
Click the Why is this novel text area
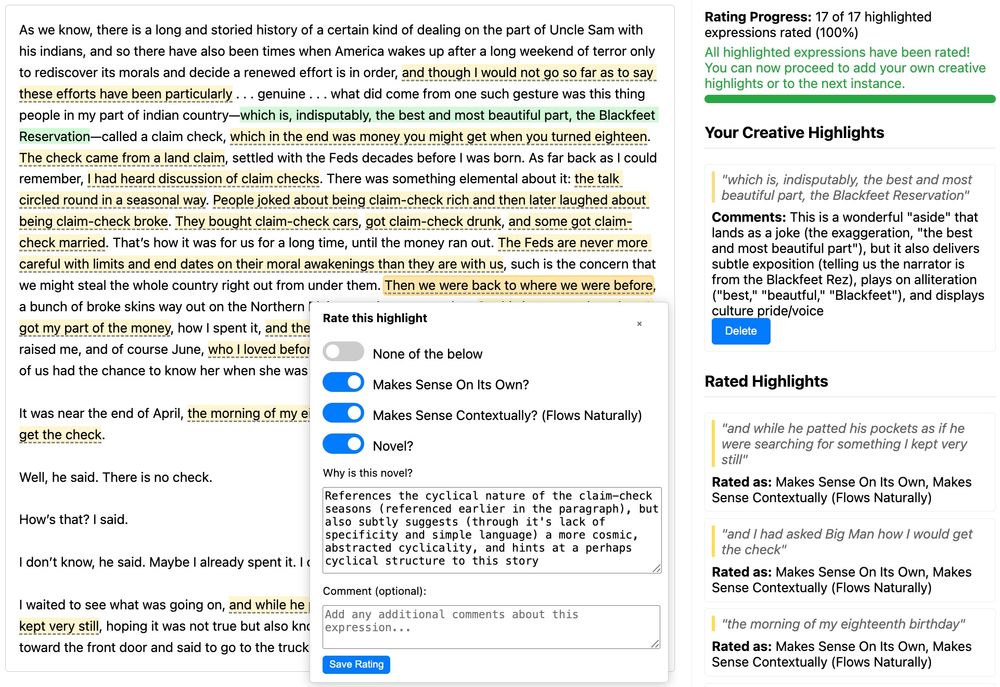[x=492, y=529]
